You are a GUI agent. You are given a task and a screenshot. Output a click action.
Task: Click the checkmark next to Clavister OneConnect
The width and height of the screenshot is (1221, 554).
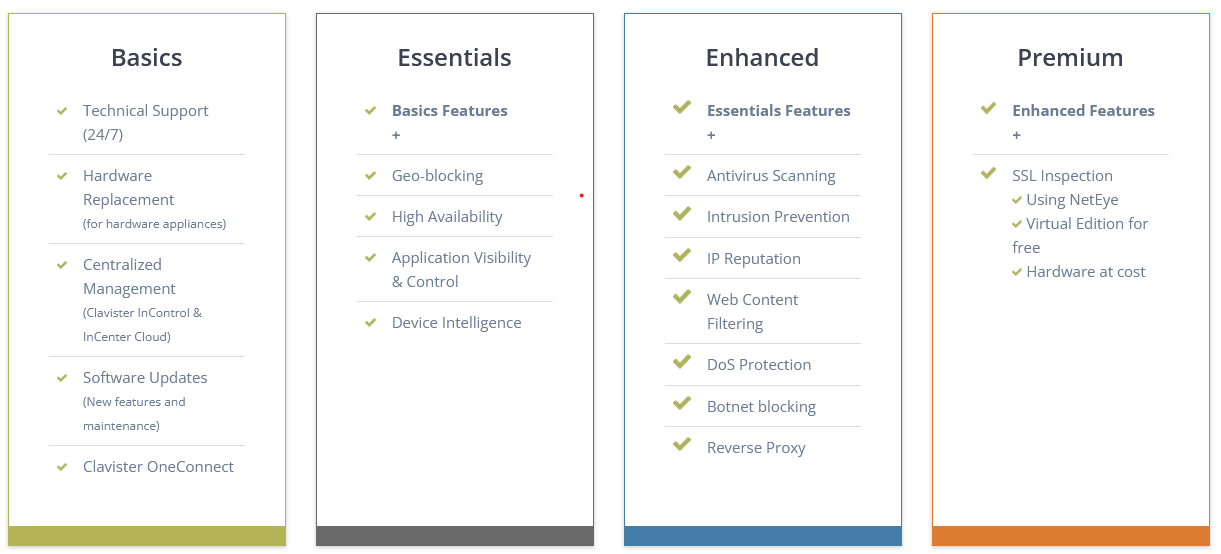tap(62, 467)
